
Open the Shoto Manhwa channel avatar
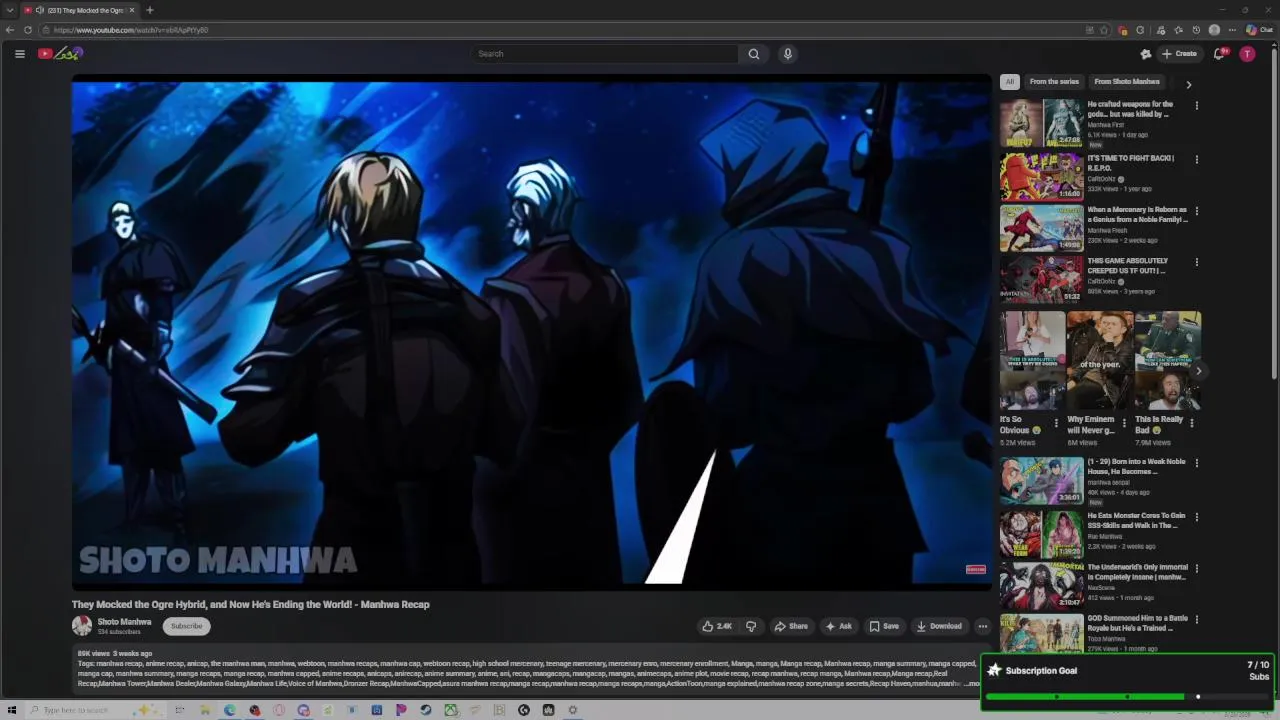82,626
